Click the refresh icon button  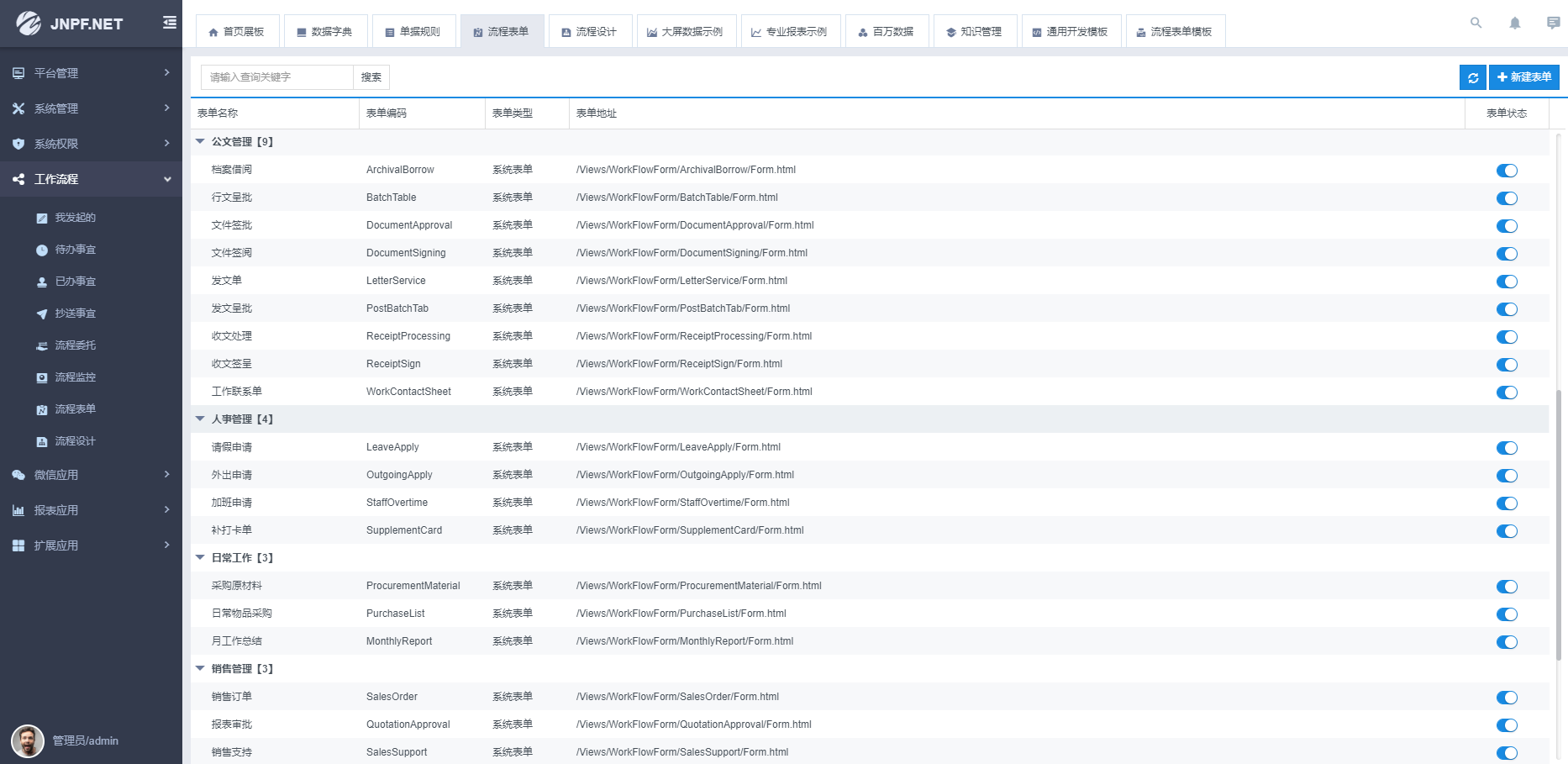coord(1473,77)
